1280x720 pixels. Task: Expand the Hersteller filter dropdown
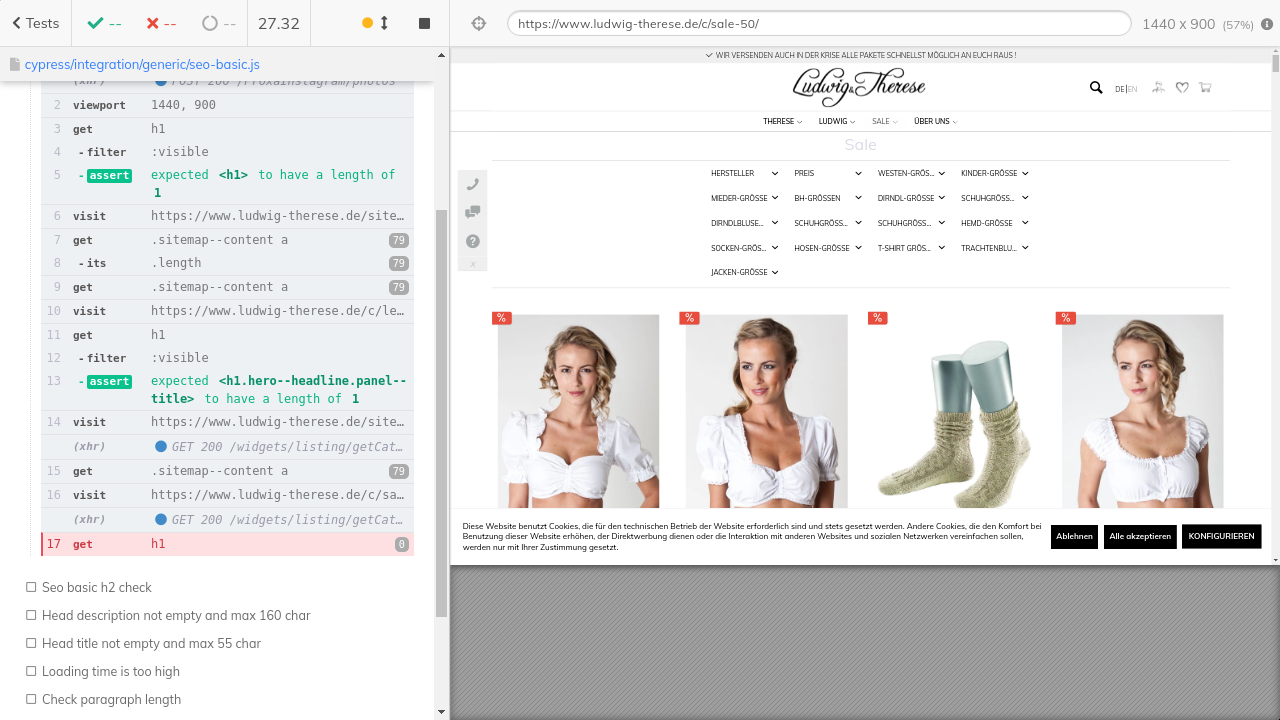pyautogui.click(x=744, y=173)
